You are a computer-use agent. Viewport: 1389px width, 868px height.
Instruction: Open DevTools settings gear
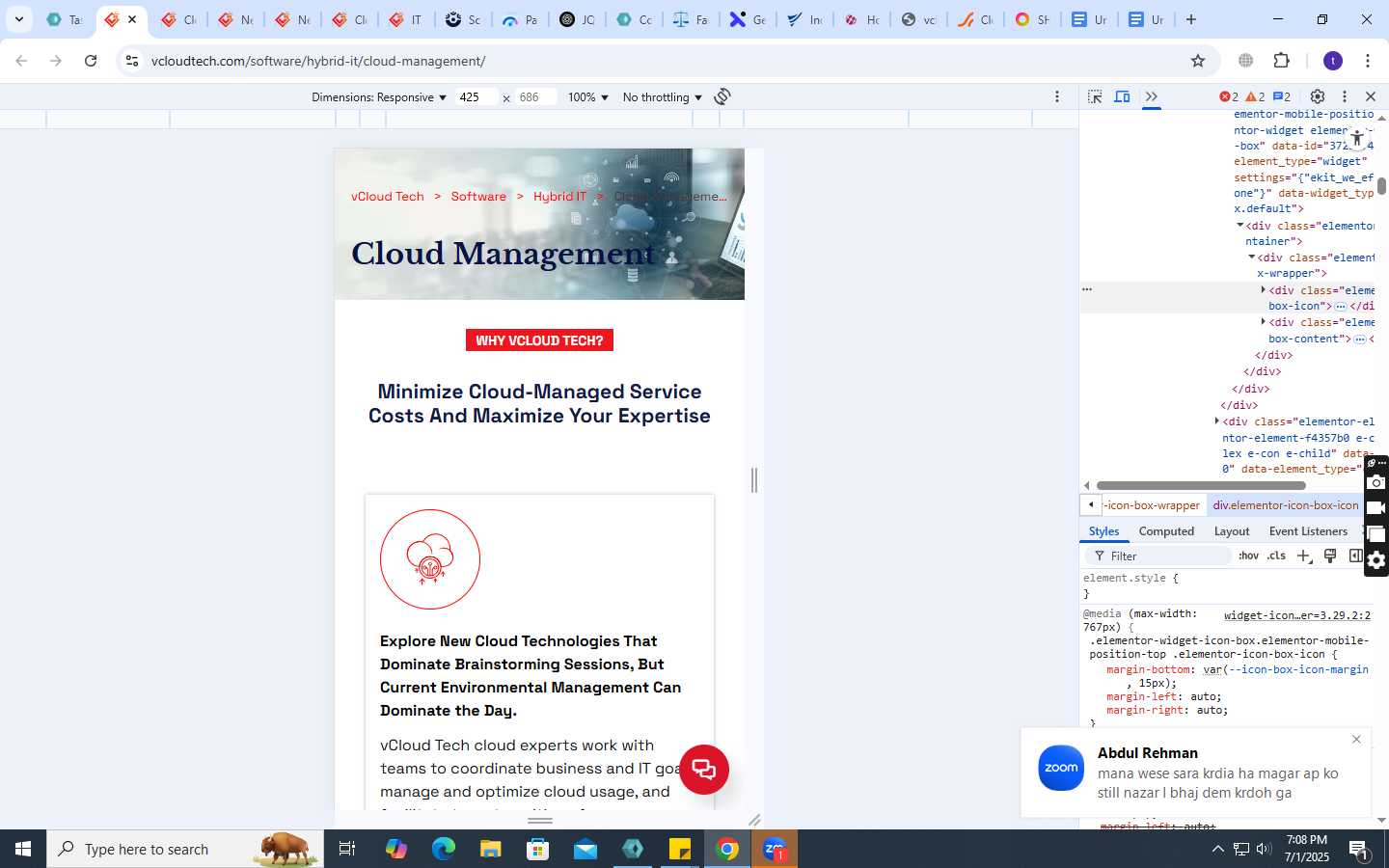[x=1318, y=96]
